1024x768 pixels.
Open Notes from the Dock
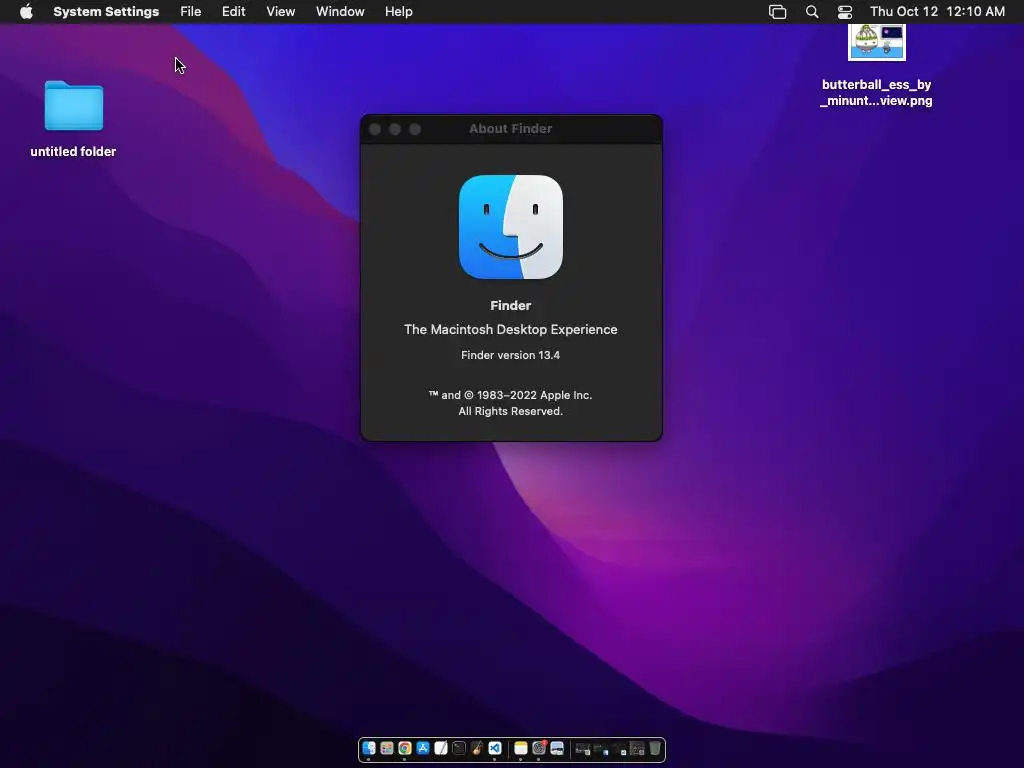click(x=520, y=748)
